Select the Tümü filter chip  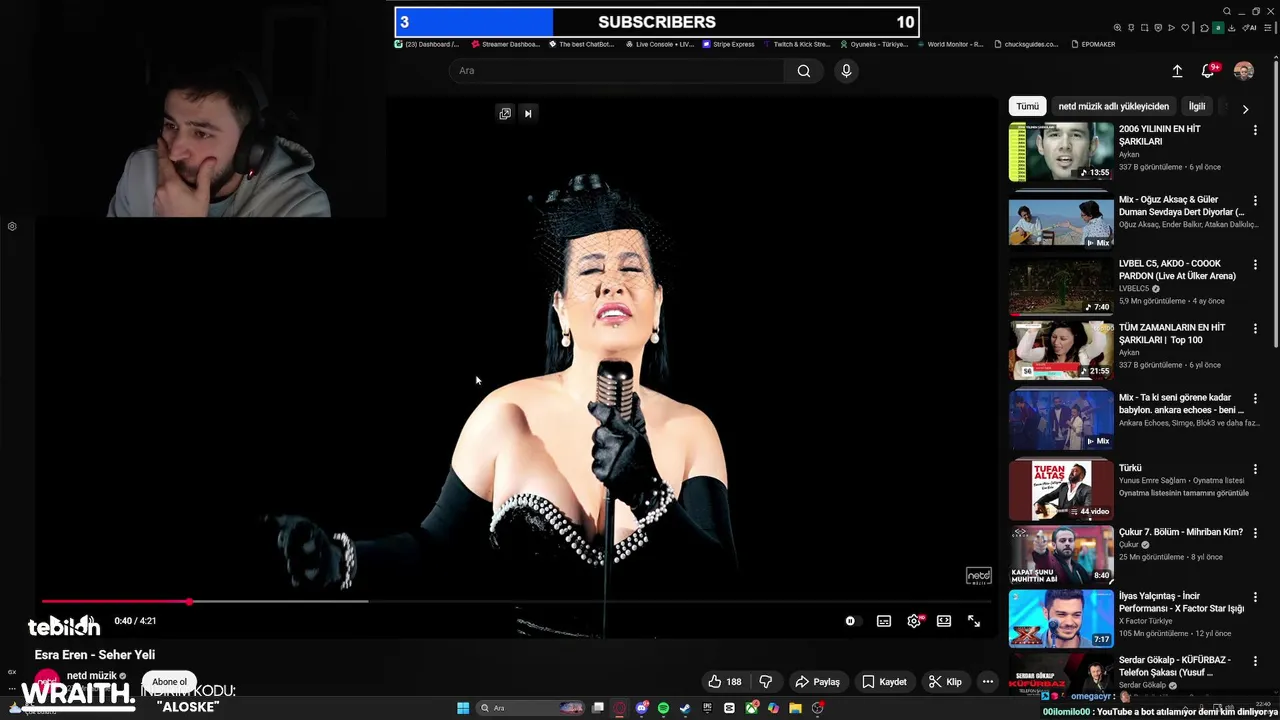pyautogui.click(x=1027, y=106)
